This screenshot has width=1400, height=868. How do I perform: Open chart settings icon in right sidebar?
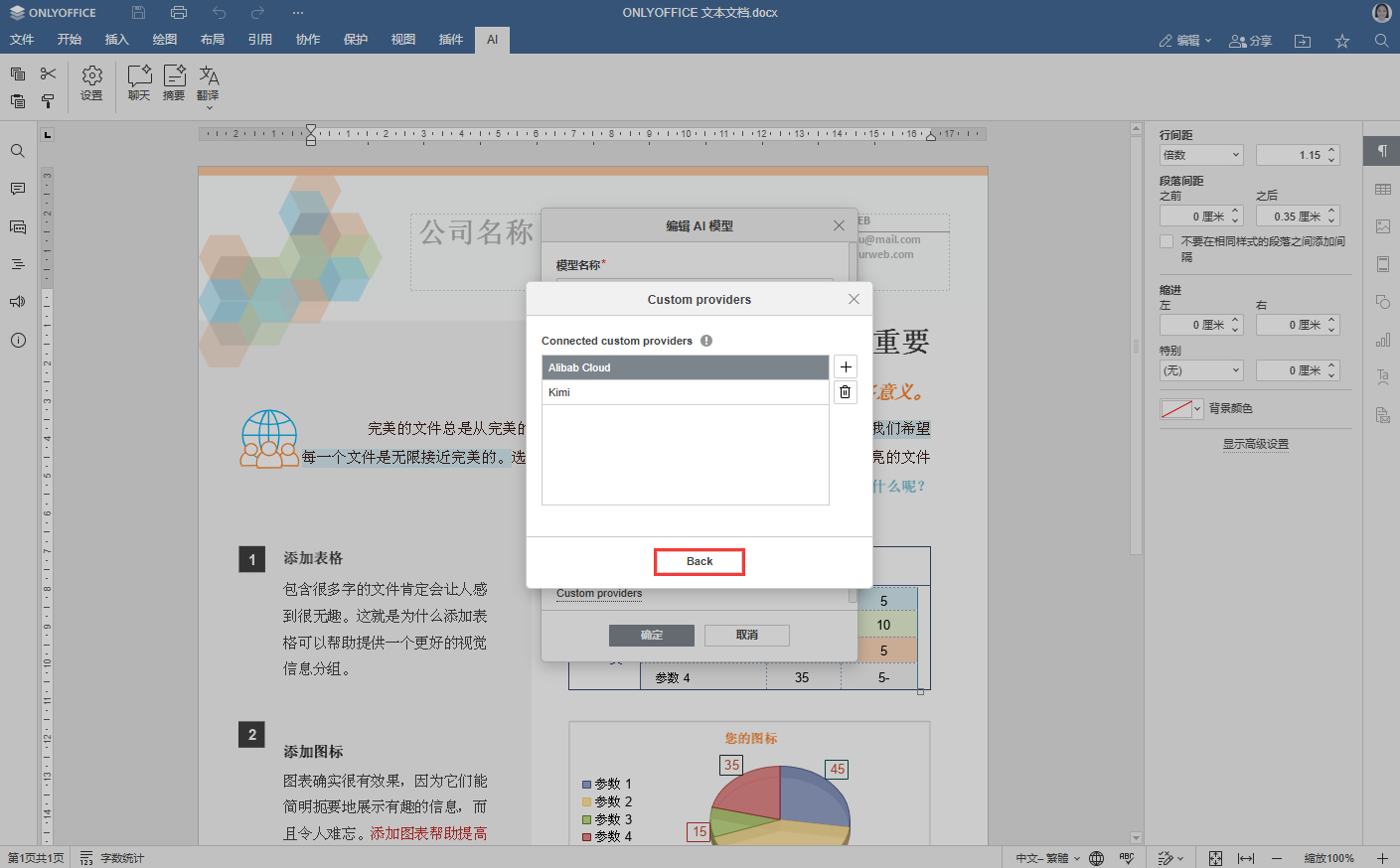1382,340
